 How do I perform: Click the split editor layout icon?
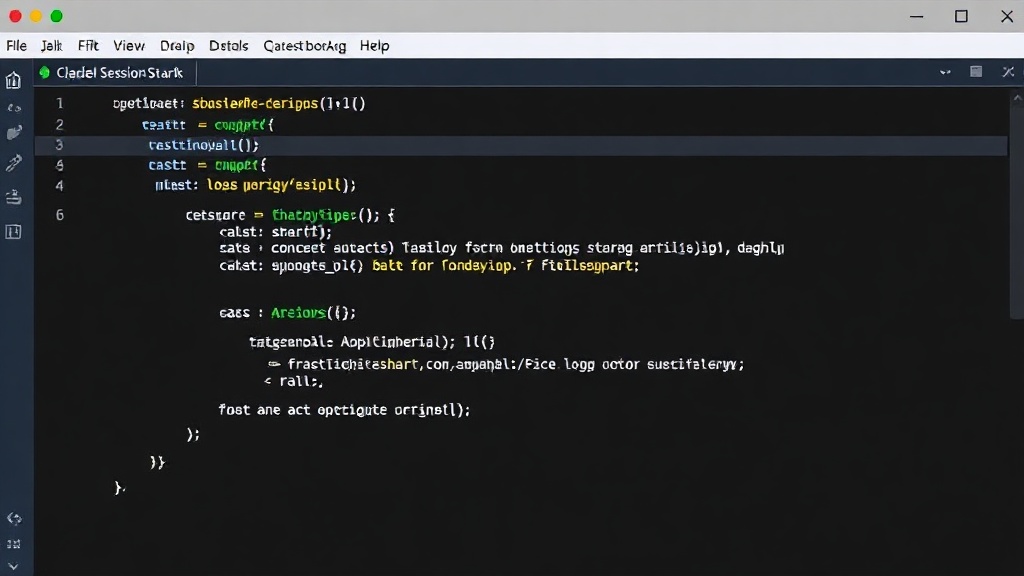976,72
